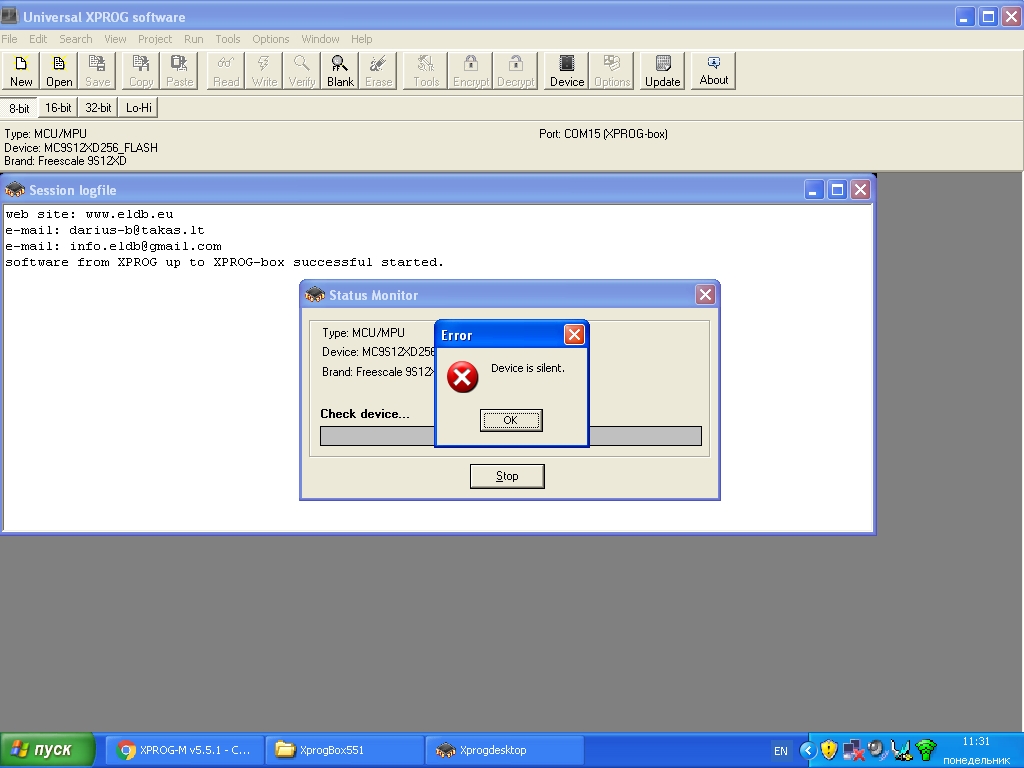Open the About toolbar icon
Screen dimensions: 1024x768
(713, 71)
